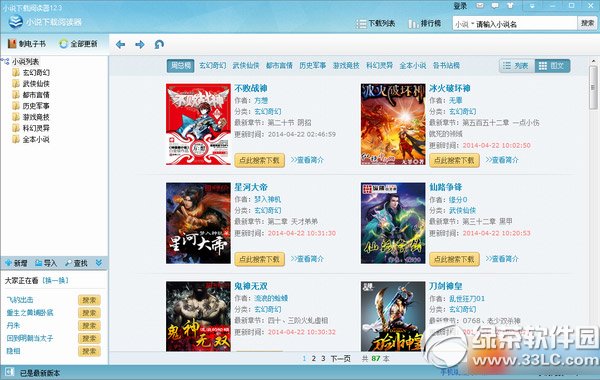The height and width of the screenshot is (380, 600).
Task: Click the 不败战神 book cover
Action: [198, 124]
